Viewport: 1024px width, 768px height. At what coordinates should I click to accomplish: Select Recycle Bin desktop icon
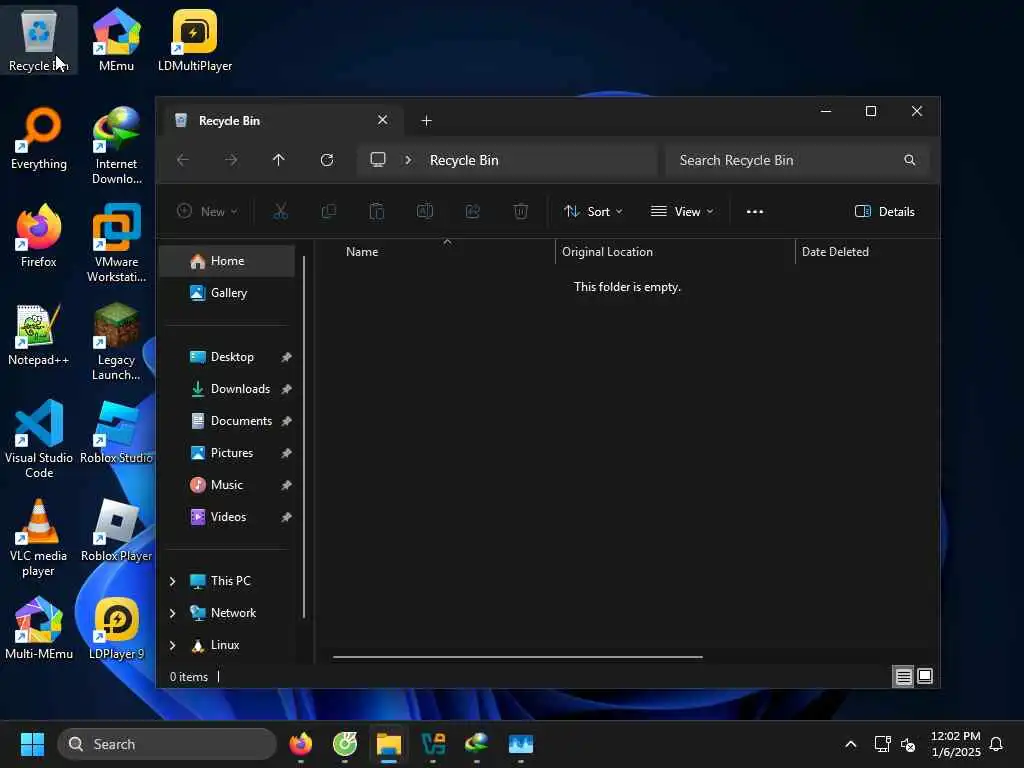click(x=39, y=40)
